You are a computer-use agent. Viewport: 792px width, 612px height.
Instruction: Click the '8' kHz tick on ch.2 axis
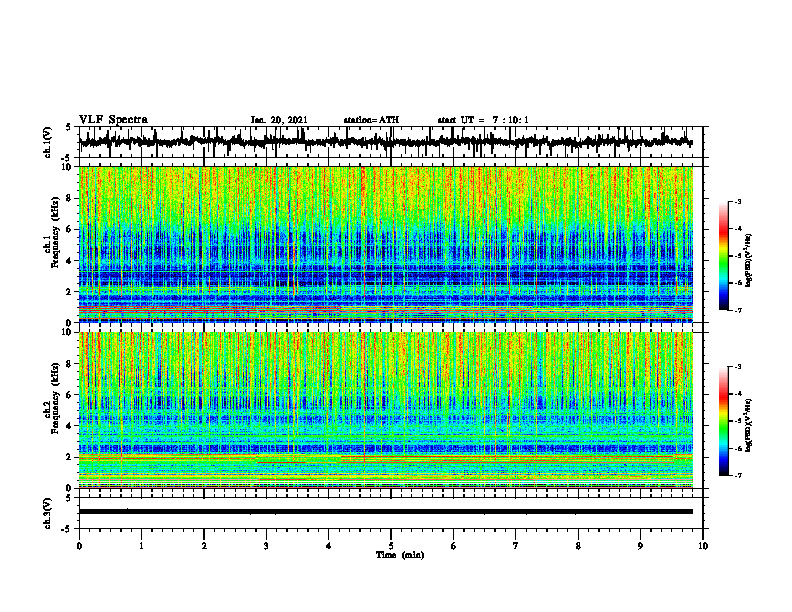pos(70,364)
